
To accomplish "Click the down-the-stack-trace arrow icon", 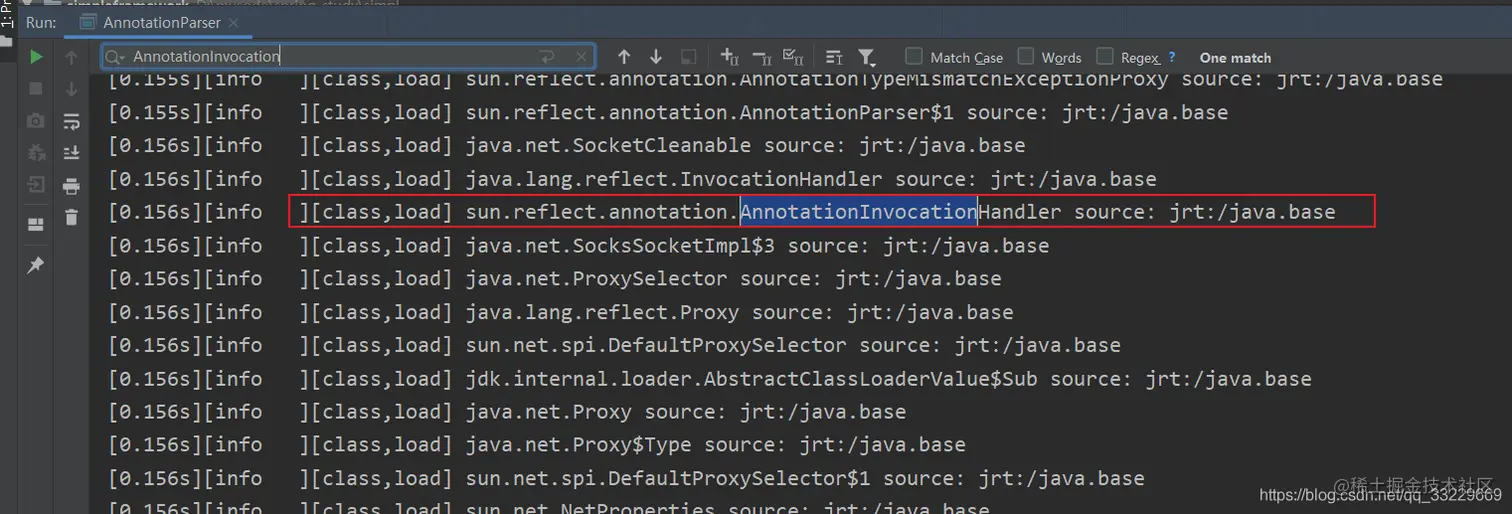I will [71, 90].
